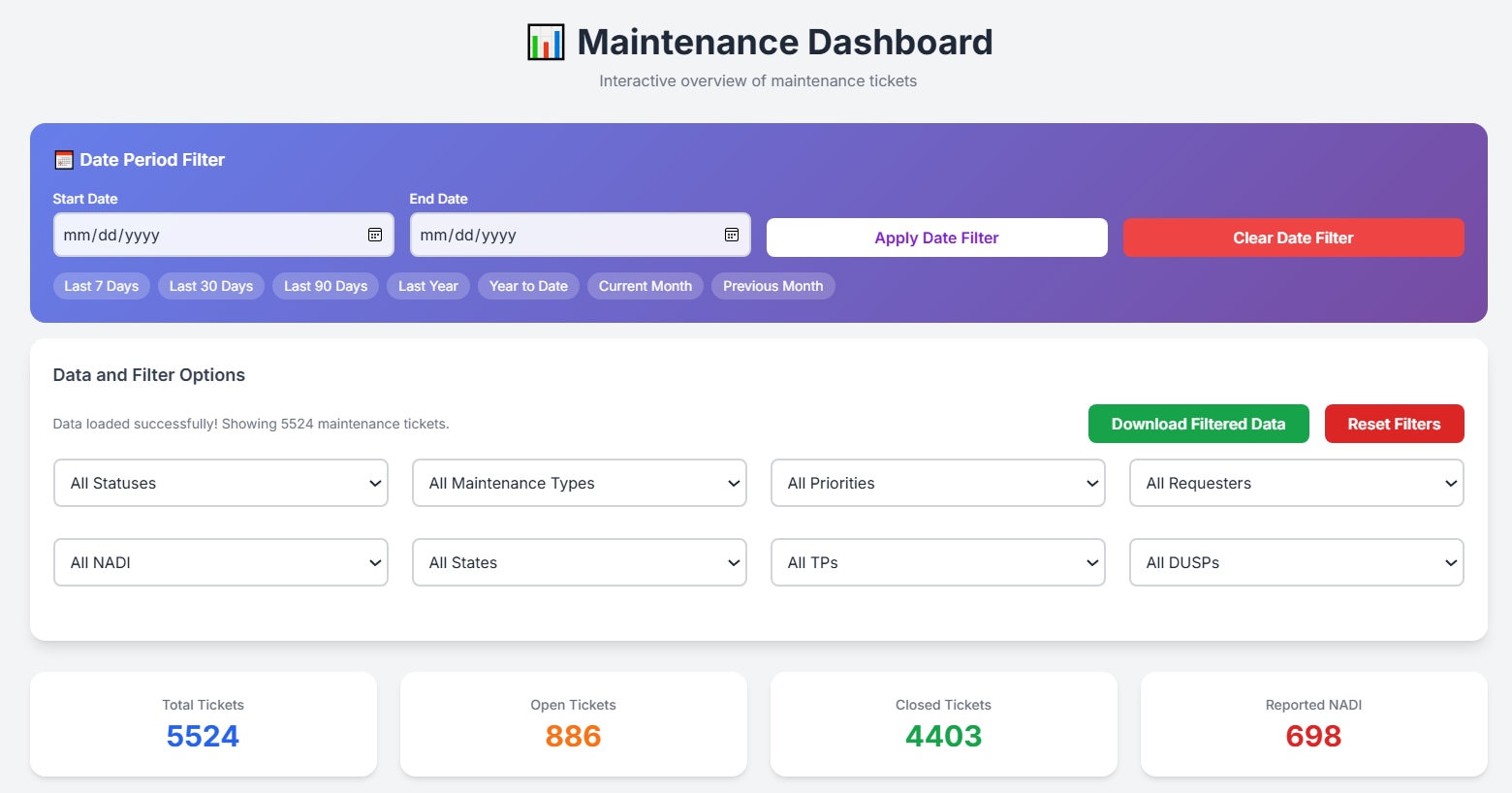This screenshot has height=793, width=1512.
Task: Click the calendar icon beside Date Period Filter
Action: coord(64,160)
